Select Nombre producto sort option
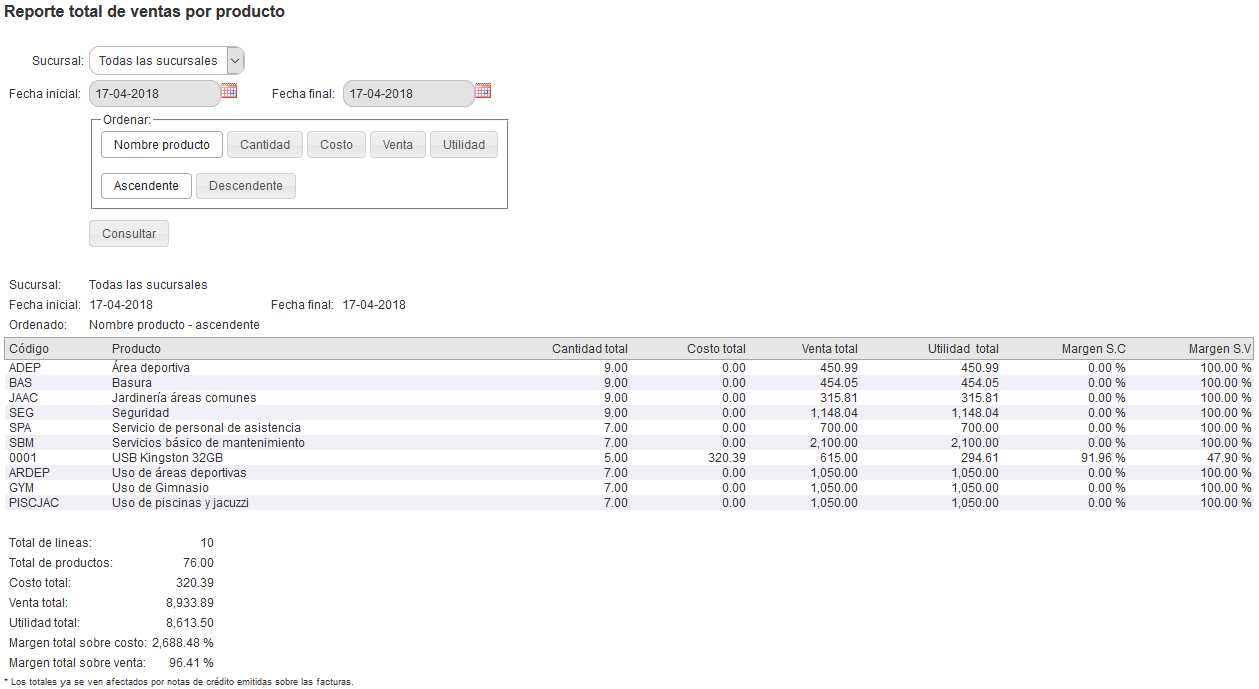 point(161,145)
